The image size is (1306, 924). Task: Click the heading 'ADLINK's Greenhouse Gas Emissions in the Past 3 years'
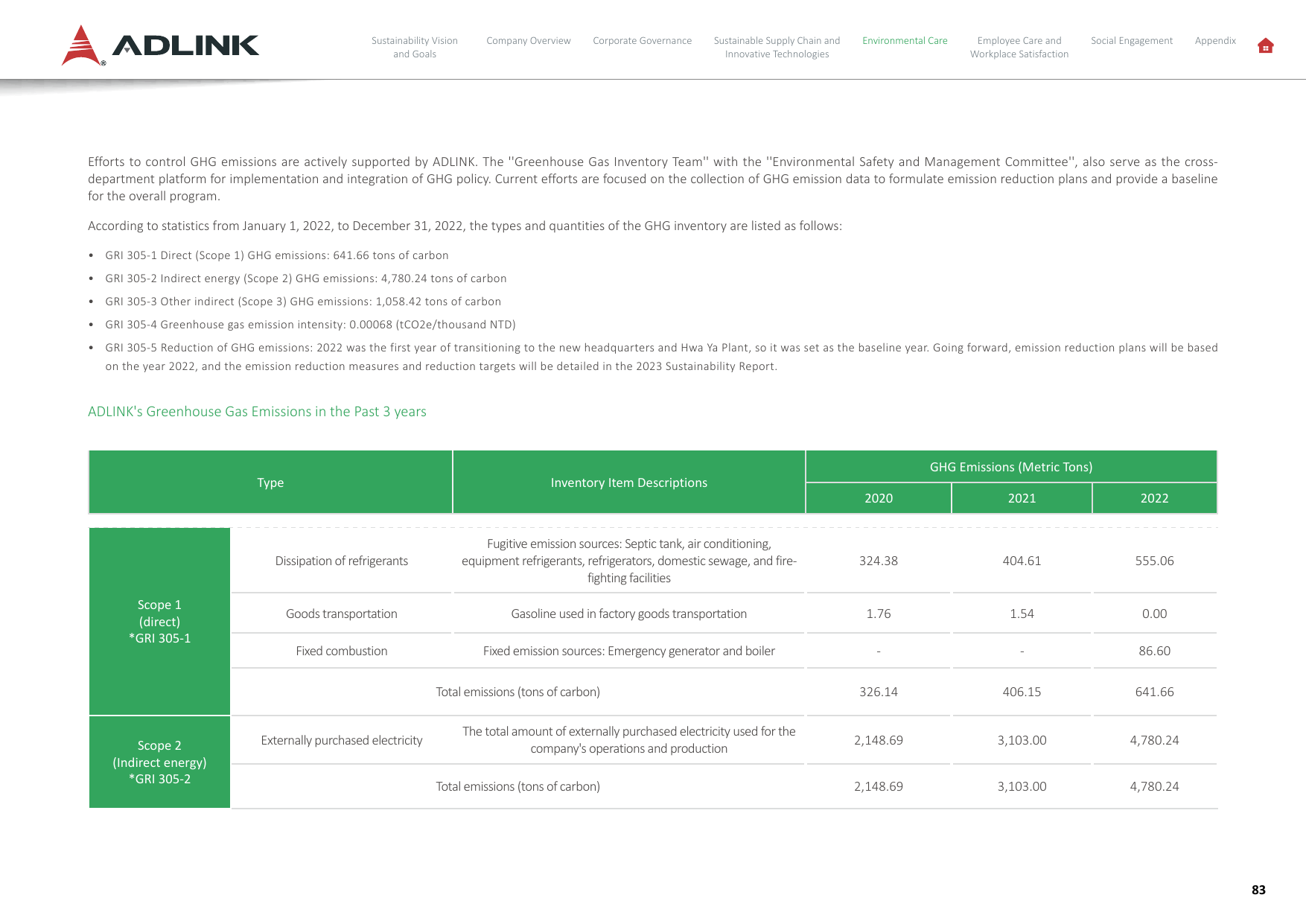tap(257, 412)
